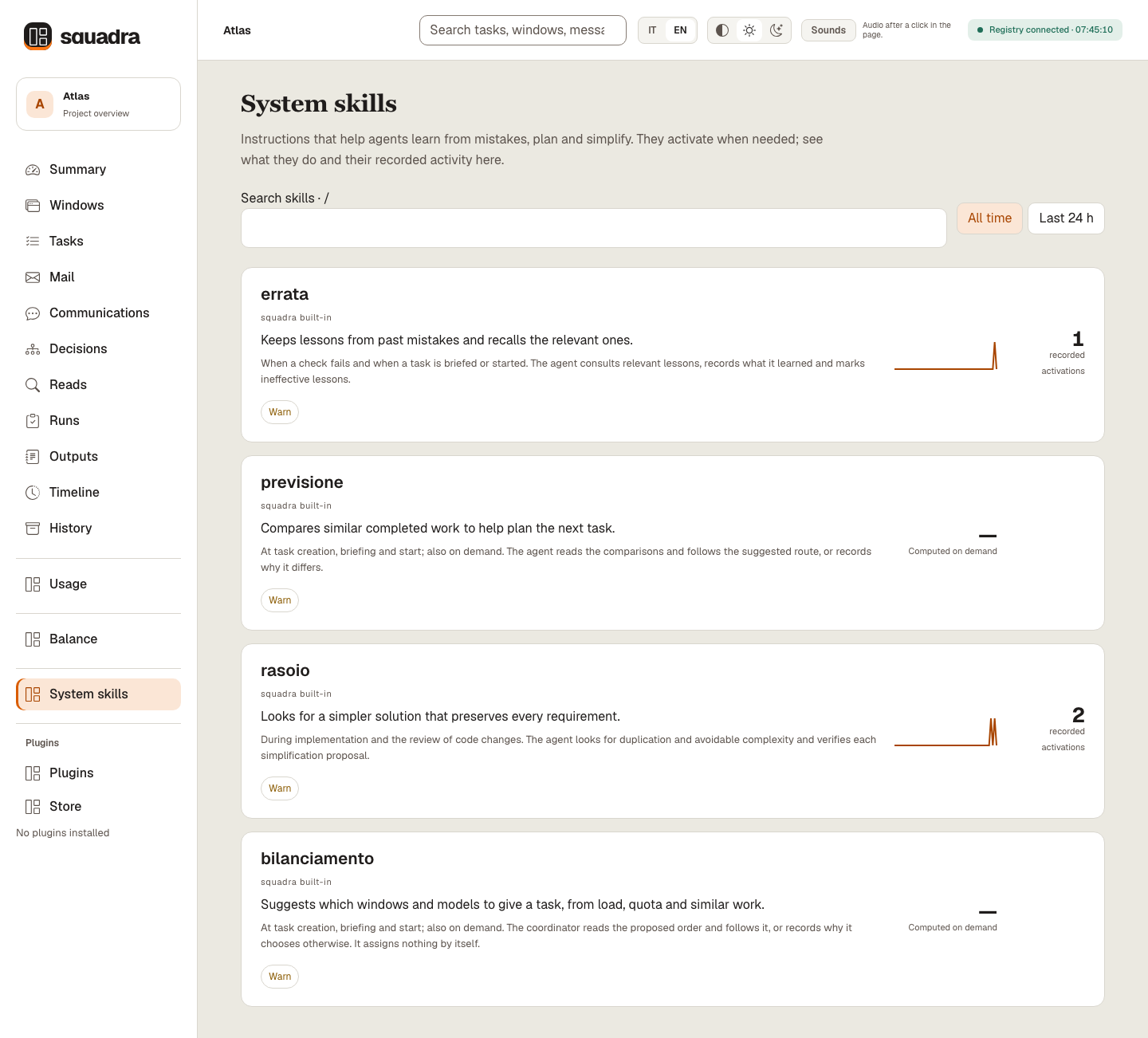Image resolution: width=1148 pixels, height=1038 pixels.
Task: Open the System skills page
Action: [98, 694]
